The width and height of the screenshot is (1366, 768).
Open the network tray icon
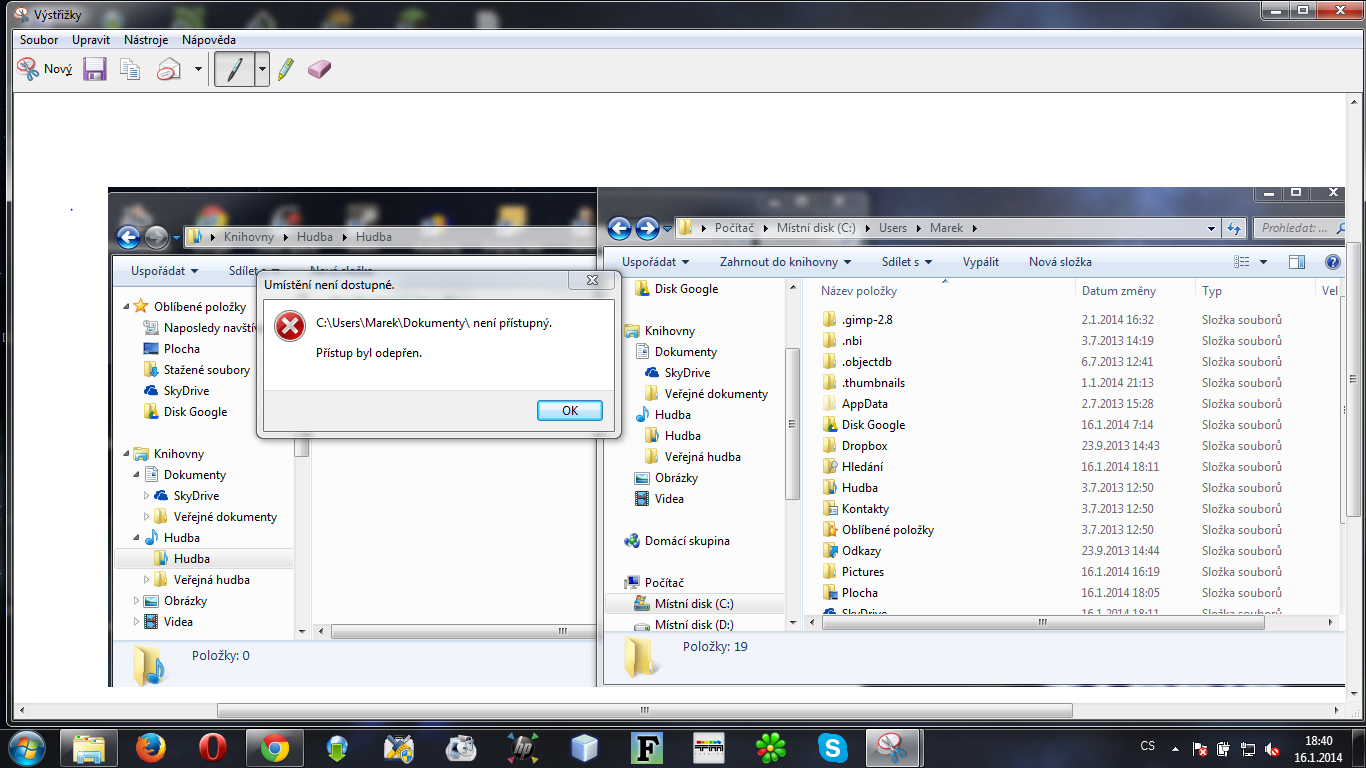(x=1249, y=748)
